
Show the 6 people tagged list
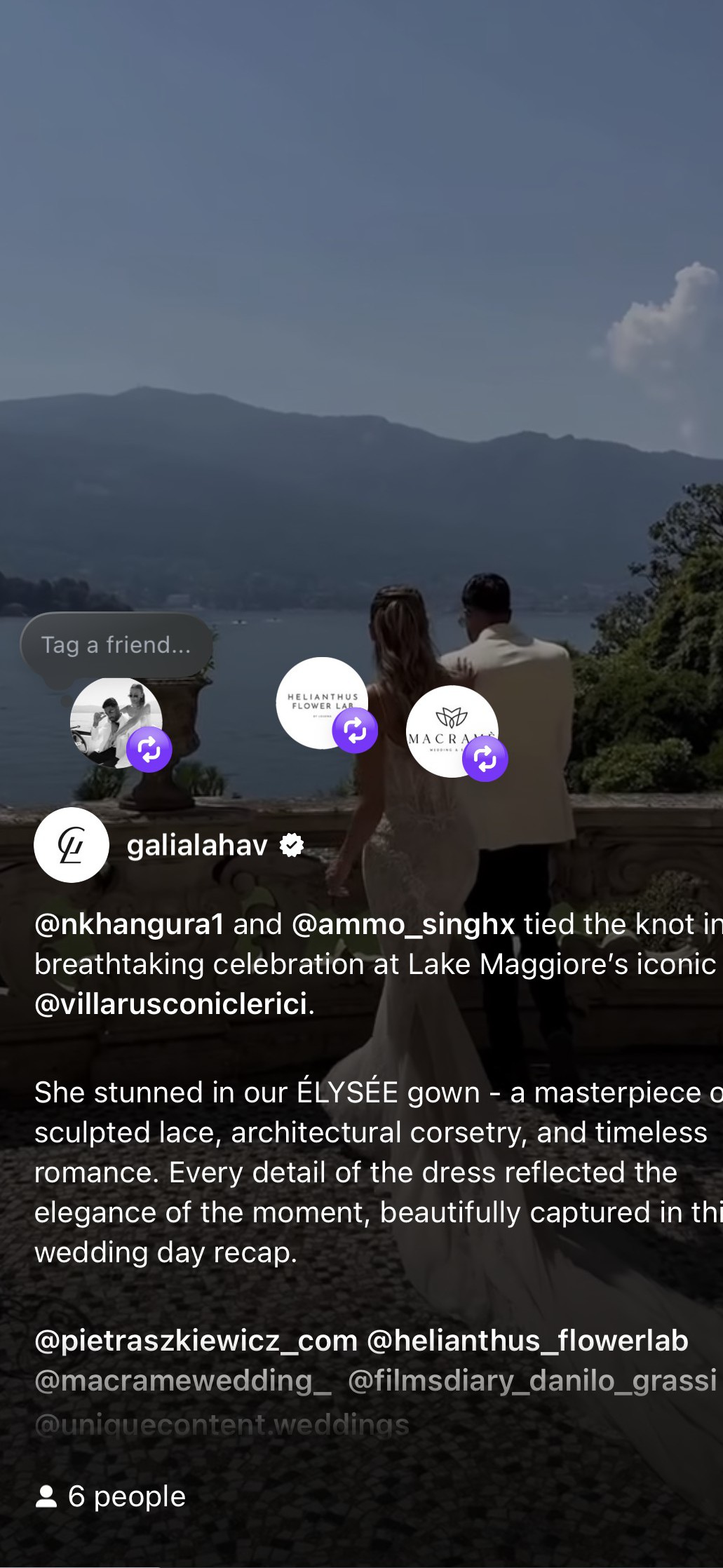pyautogui.click(x=111, y=1496)
